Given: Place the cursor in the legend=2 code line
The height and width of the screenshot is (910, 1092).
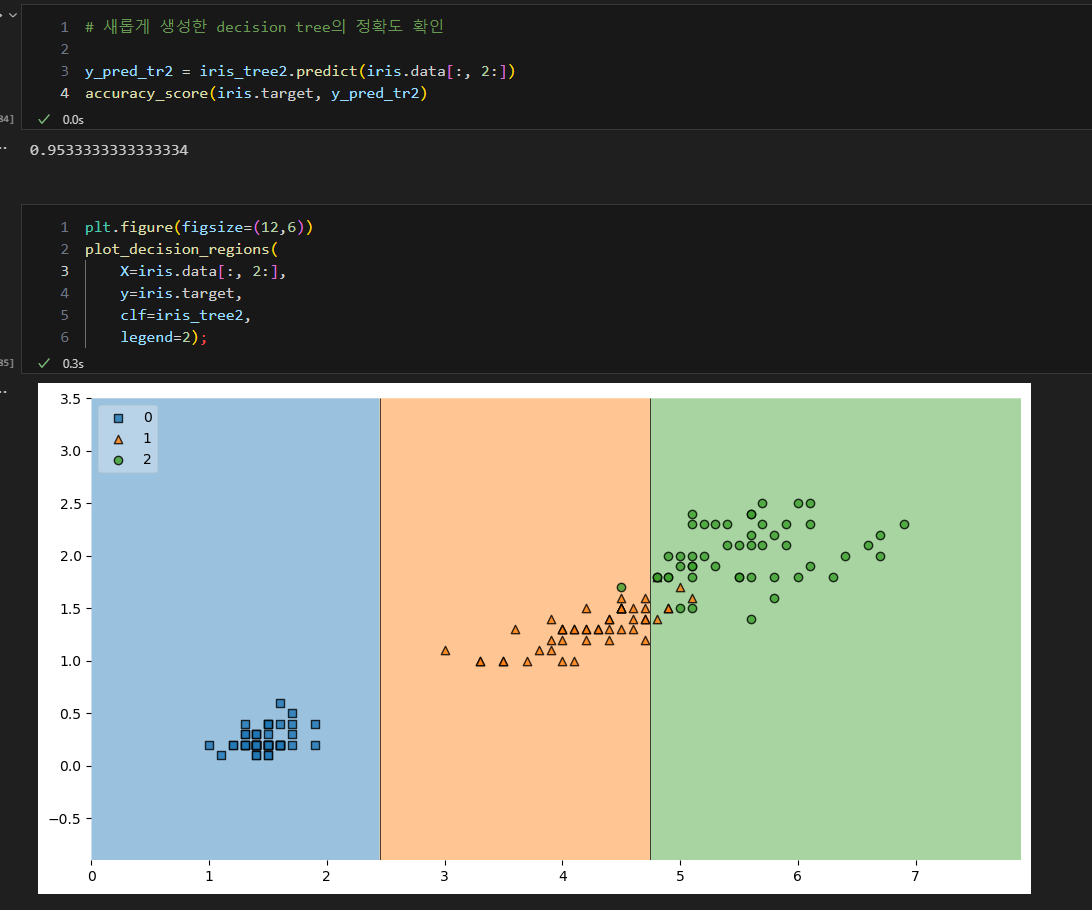Looking at the screenshot, I should (x=164, y=337).
